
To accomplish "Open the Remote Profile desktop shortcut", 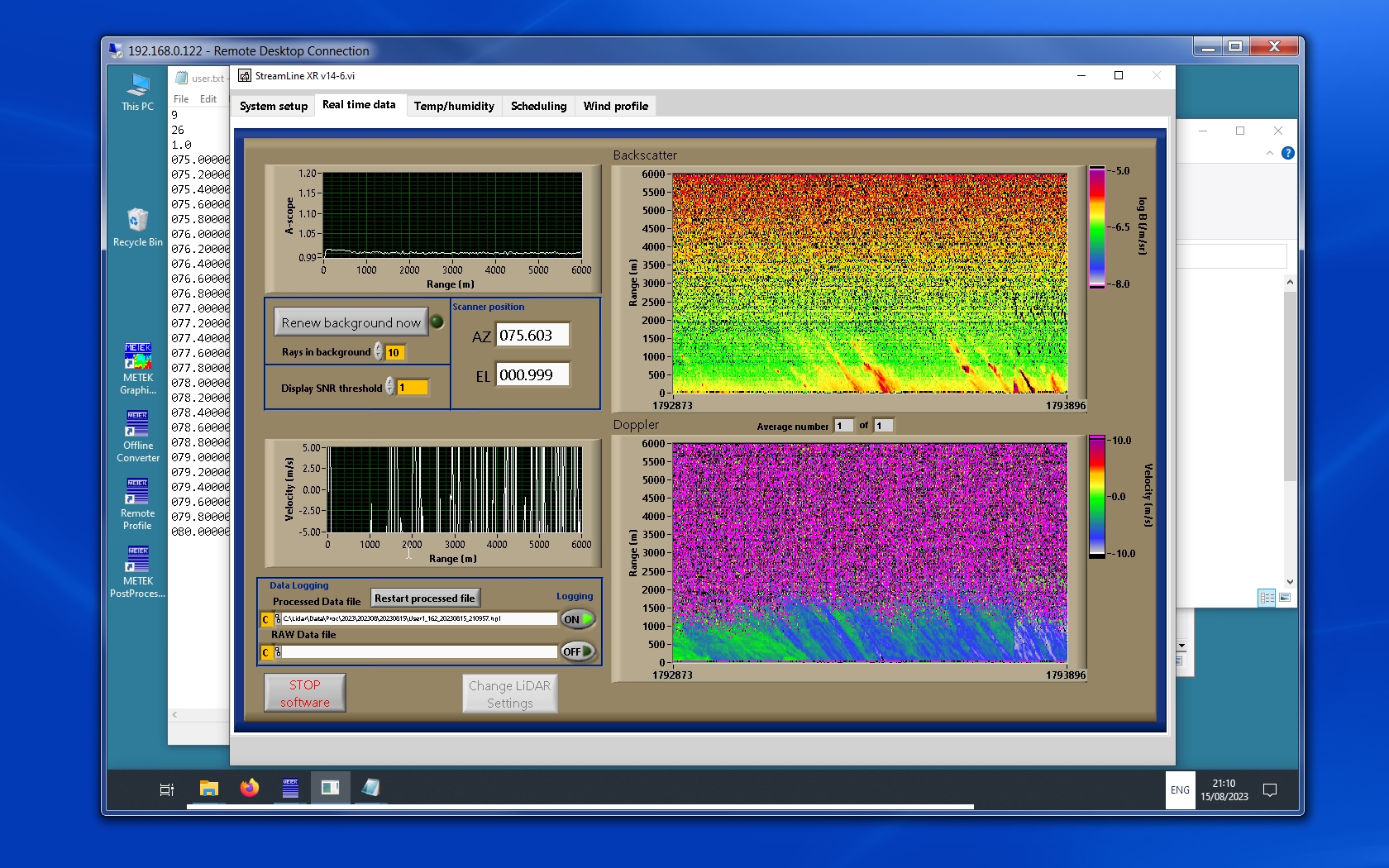I will point(137,492).
